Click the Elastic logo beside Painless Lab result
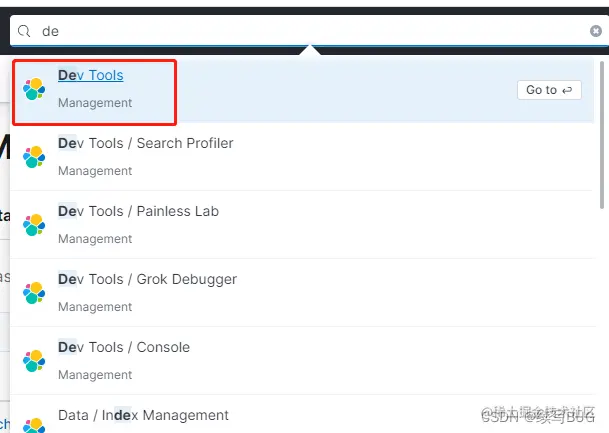 pyautogui.click(x=34, y=225)
